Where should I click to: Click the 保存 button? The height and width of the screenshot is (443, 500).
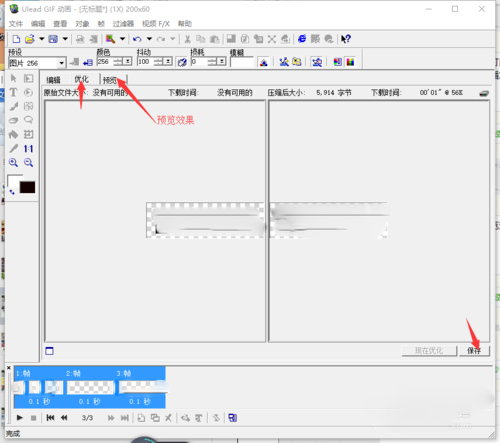coord(474,351)
